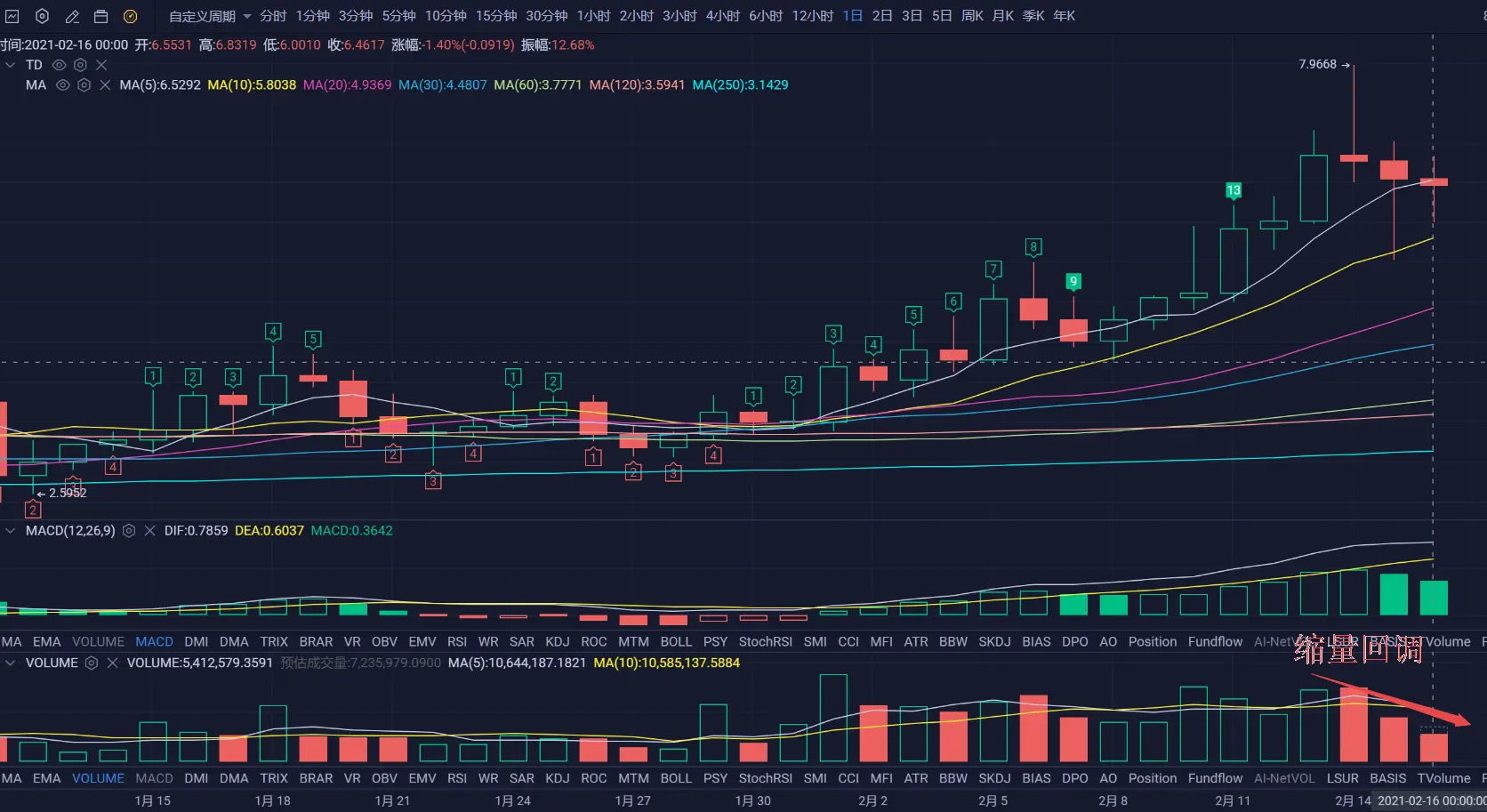Select TVolume in lower indicator bar
Screen dimensions: 1487x812
tap(1444, 778)
